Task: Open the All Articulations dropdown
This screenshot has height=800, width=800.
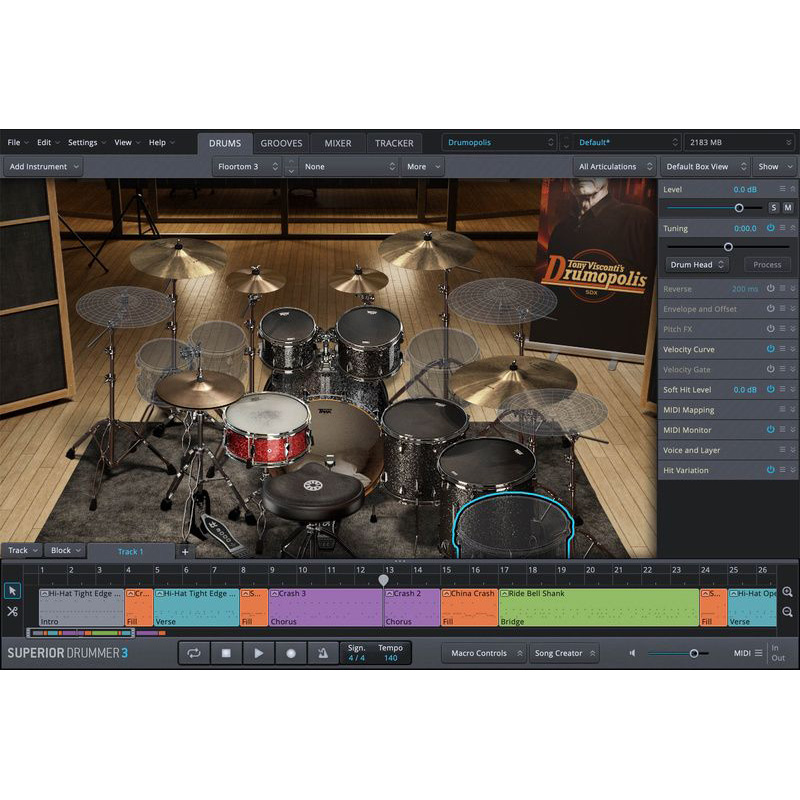Action: pyautogui.click(x=615, y=166)
